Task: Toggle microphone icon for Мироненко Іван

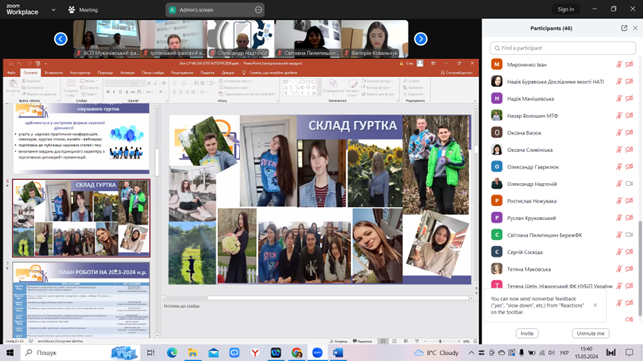Action: click(619, 64)
